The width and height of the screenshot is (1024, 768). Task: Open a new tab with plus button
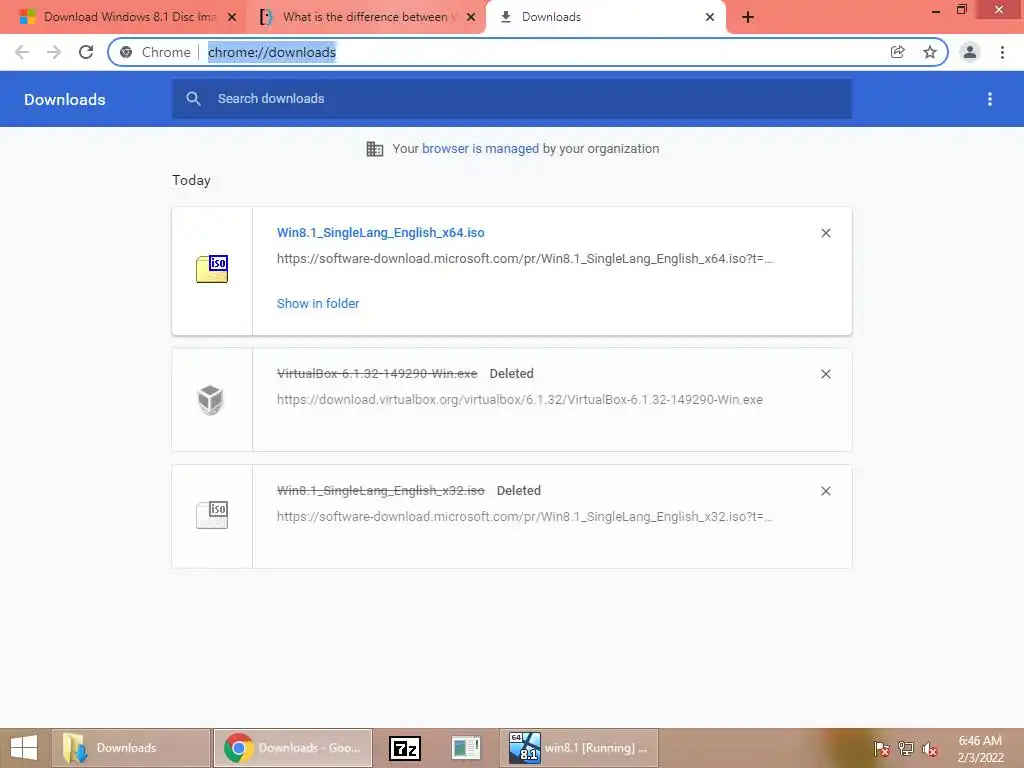[x=748, y=18]
